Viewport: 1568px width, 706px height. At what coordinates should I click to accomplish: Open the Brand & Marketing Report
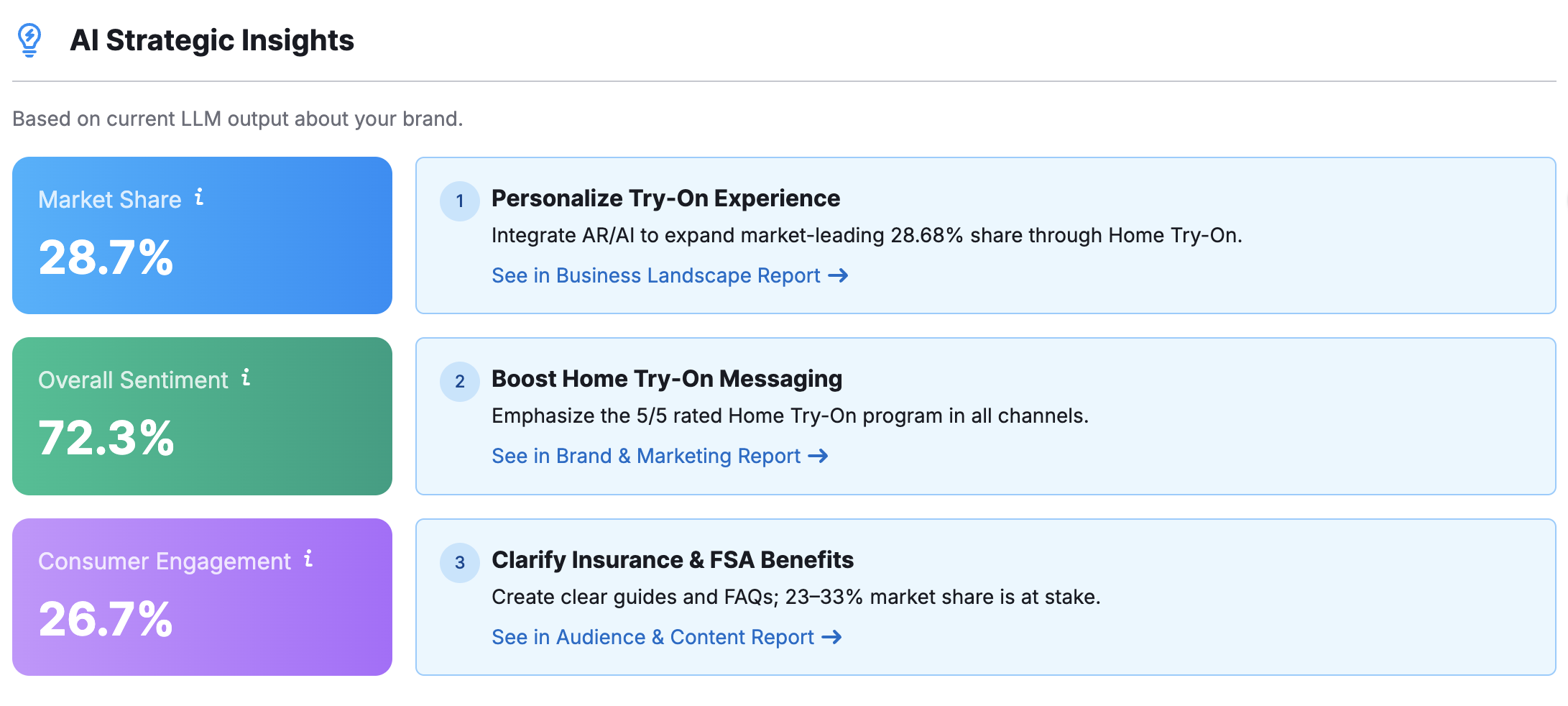(x=645, y=456)
